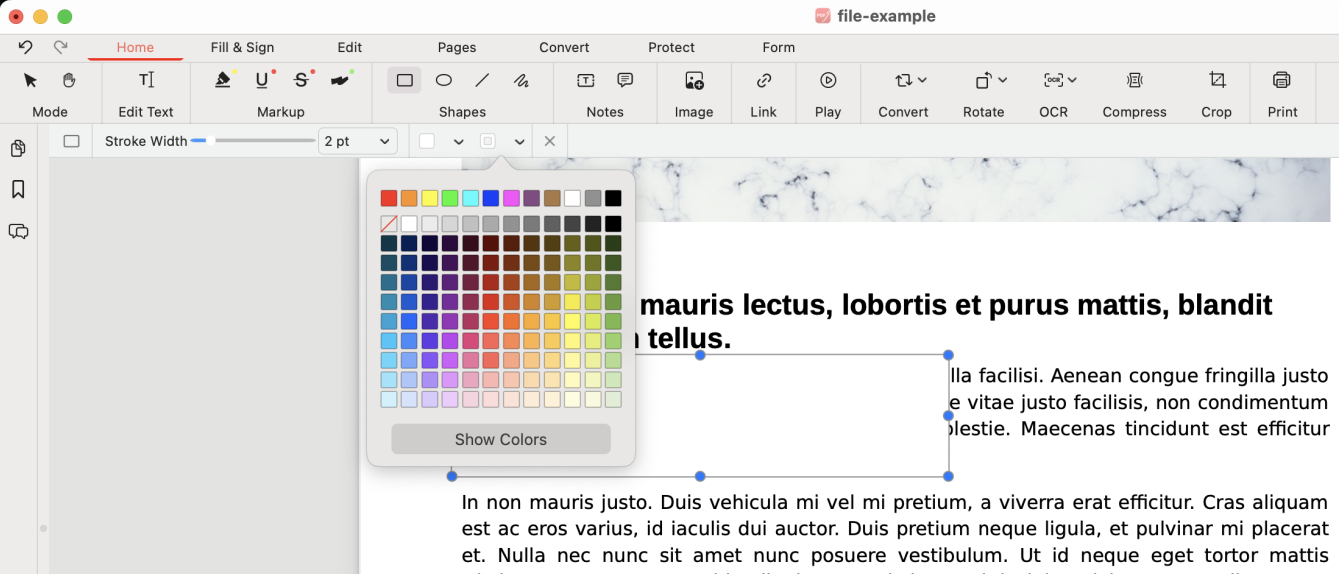Select the strikethrough markup tool
Screen dimensions: 1339x574
coord(301,80)
